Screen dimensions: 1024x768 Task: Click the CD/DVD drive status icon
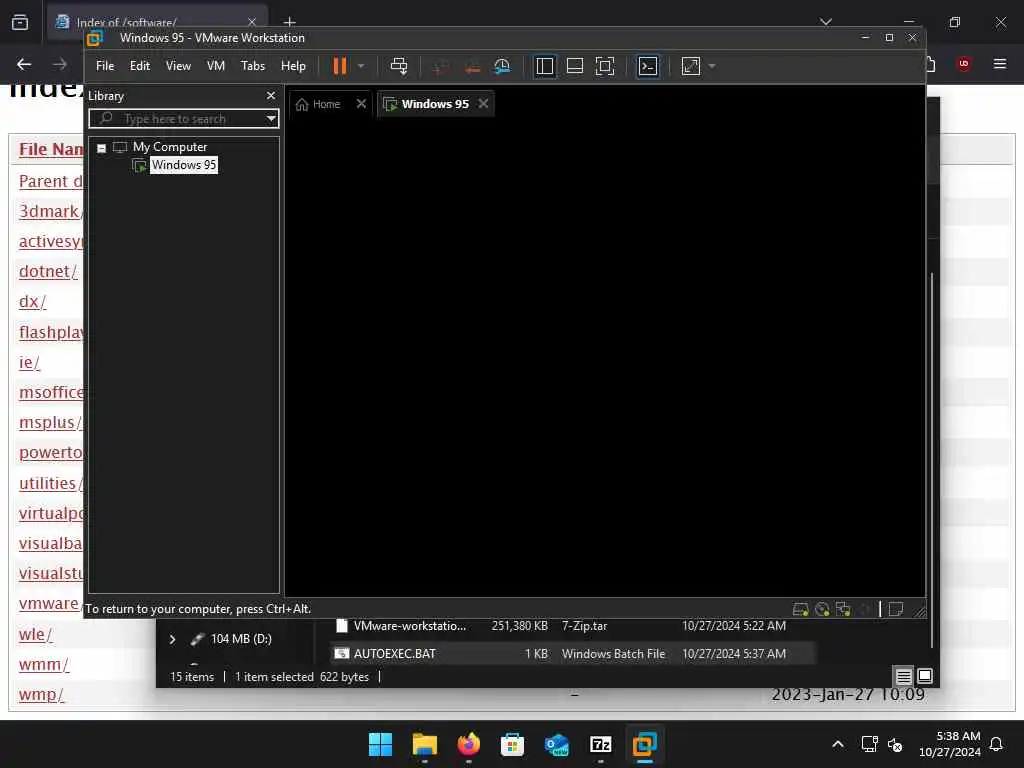click(x=822, y=609)
